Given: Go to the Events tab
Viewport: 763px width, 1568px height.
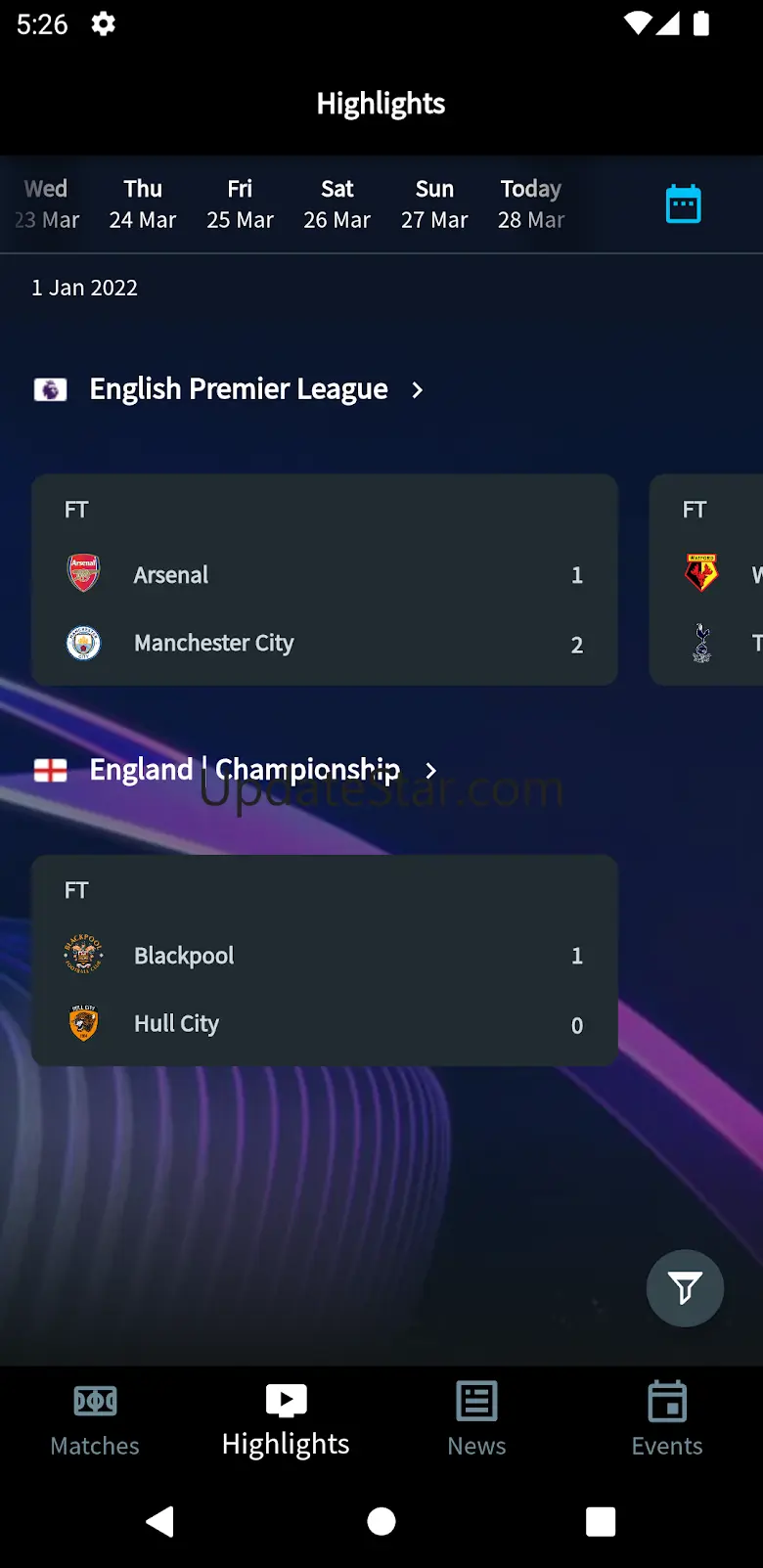Looking at the screenshot, I should [667, 1419].
